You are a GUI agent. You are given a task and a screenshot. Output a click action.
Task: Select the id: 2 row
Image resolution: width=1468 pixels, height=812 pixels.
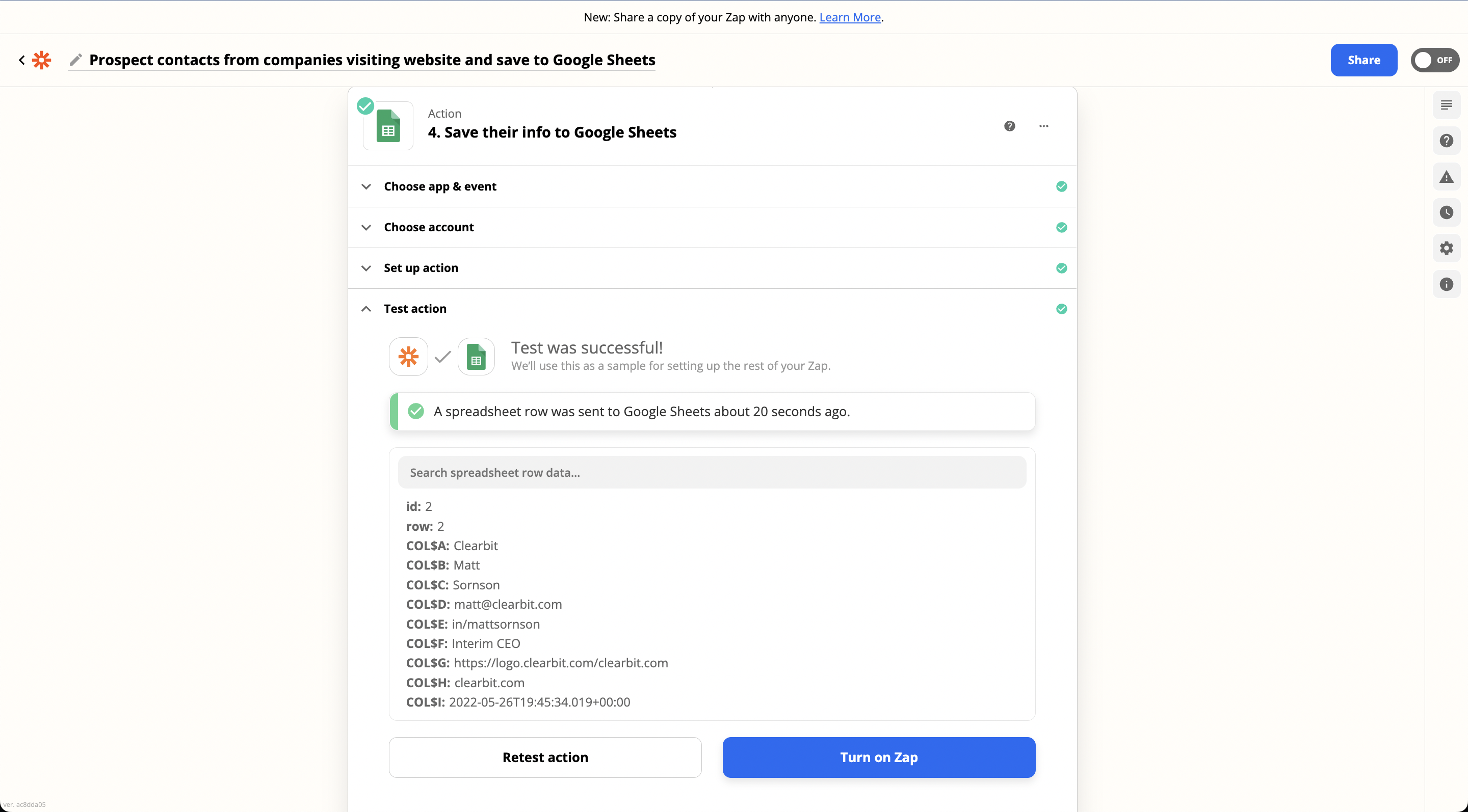pyautogui.click(x=419, y=506)
